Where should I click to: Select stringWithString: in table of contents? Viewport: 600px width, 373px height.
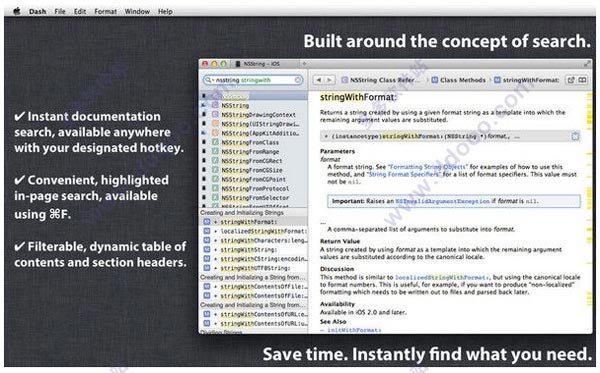tap(253, 249)
